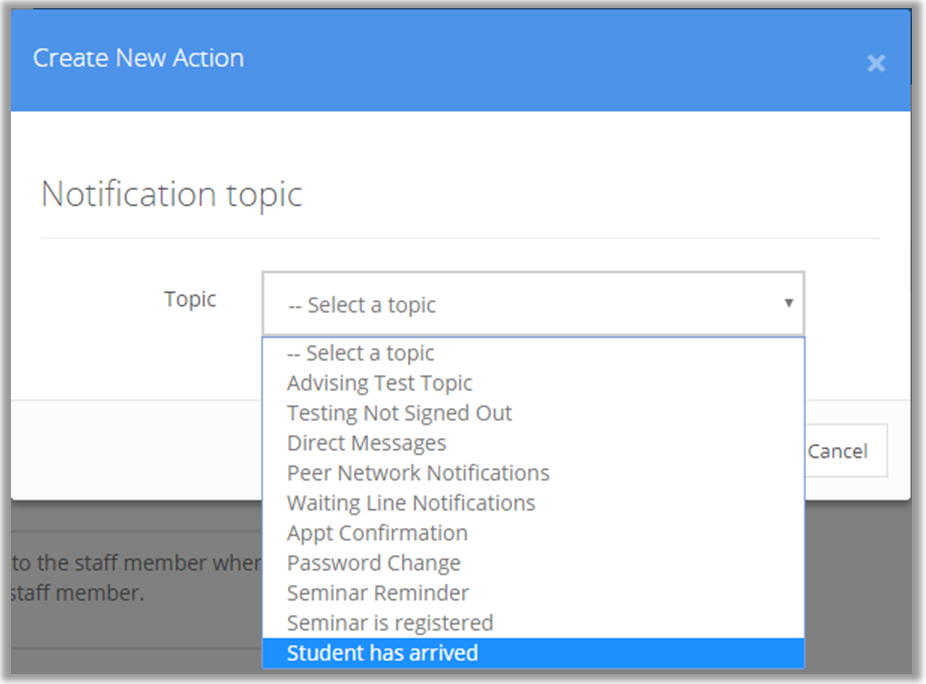Pick Appt Confirmation from dropdown list
926x684 pixels.
tap(377, 533)
